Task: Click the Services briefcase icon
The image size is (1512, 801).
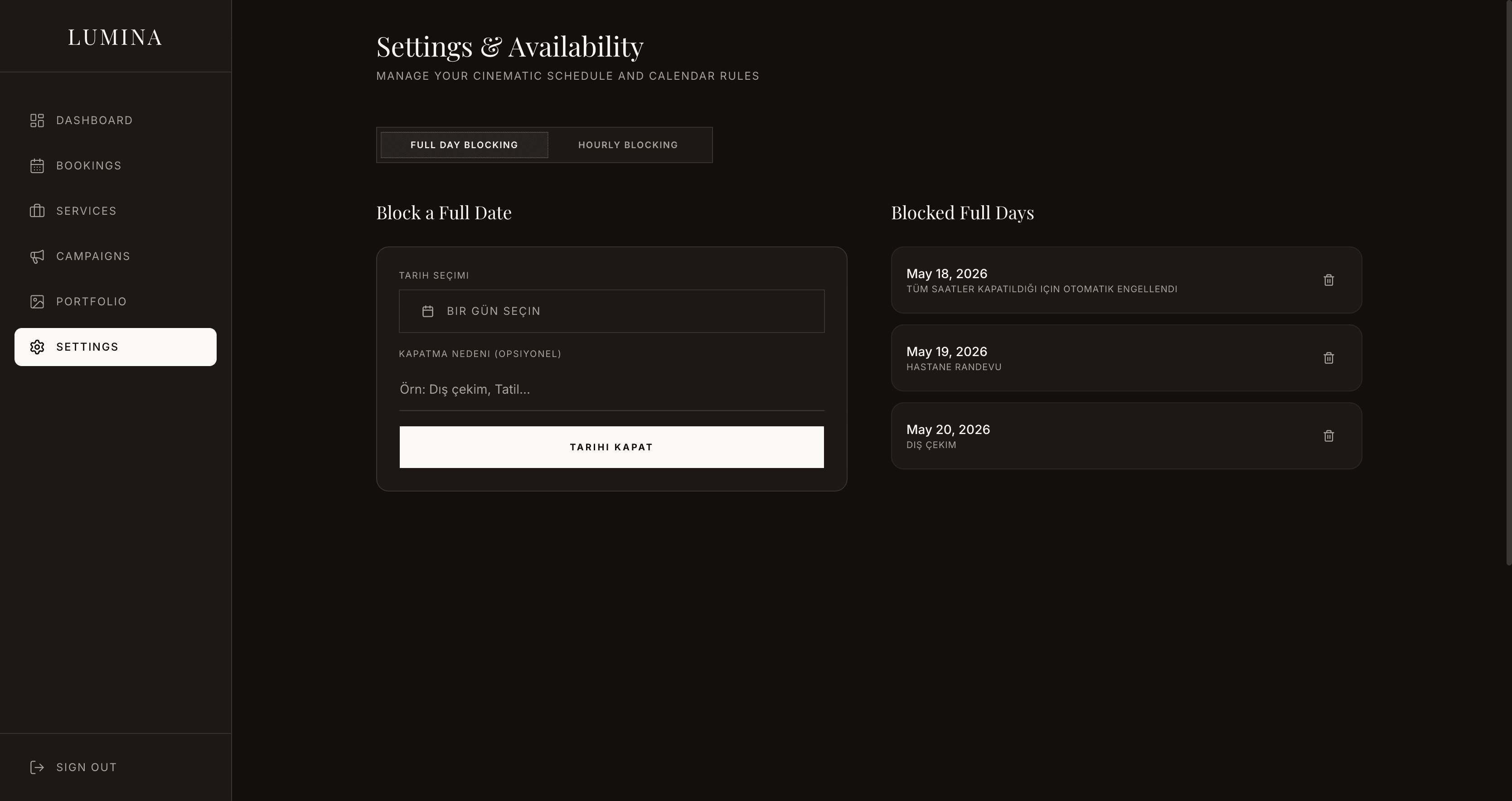Action: tap(37, 211)
